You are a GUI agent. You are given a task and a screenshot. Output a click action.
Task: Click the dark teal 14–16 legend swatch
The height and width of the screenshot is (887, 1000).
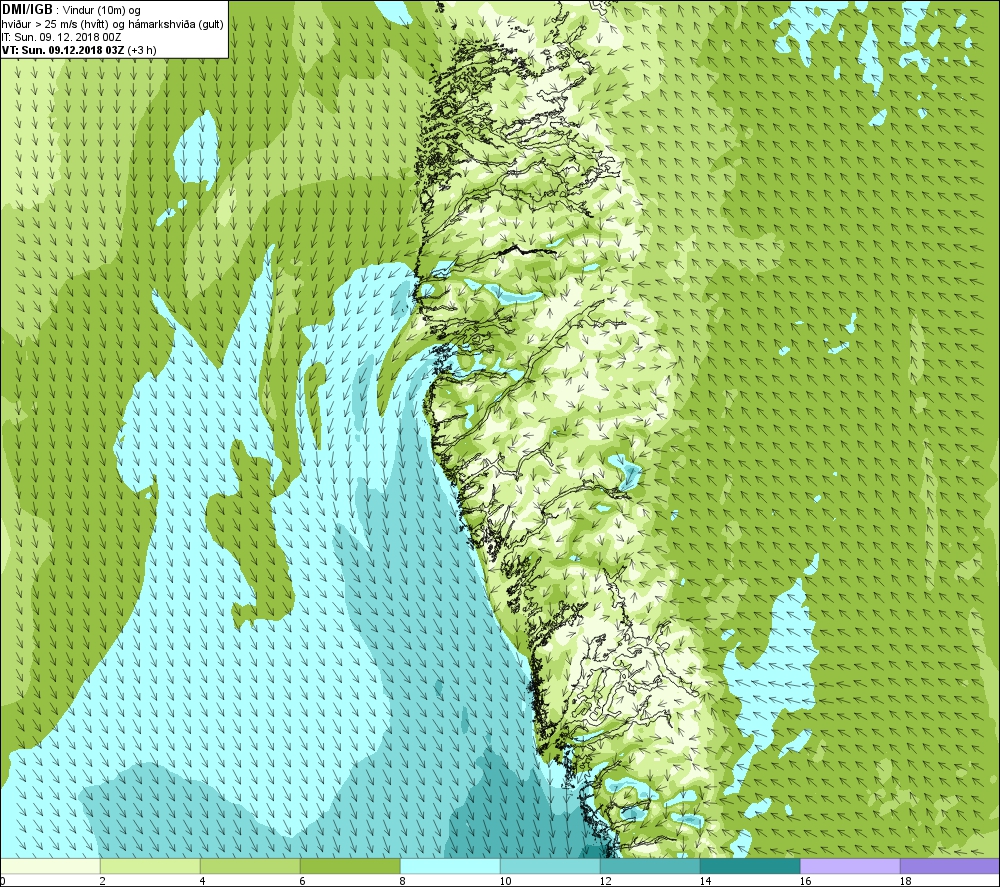tap(750, 866)
